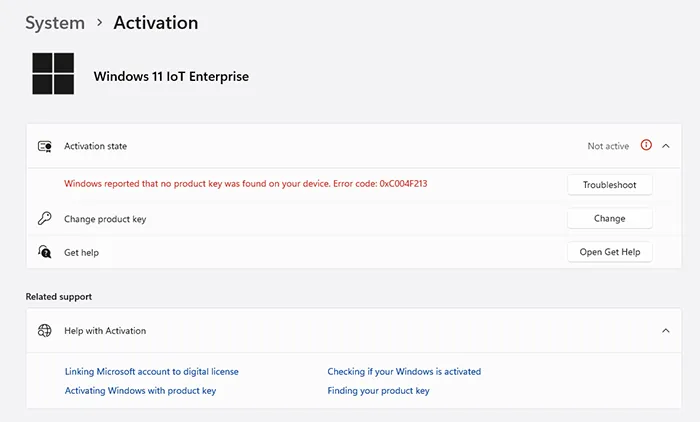Click the Activation state certificate icon
This screenshot has height=422, width=700.
[x=45, y=146]
